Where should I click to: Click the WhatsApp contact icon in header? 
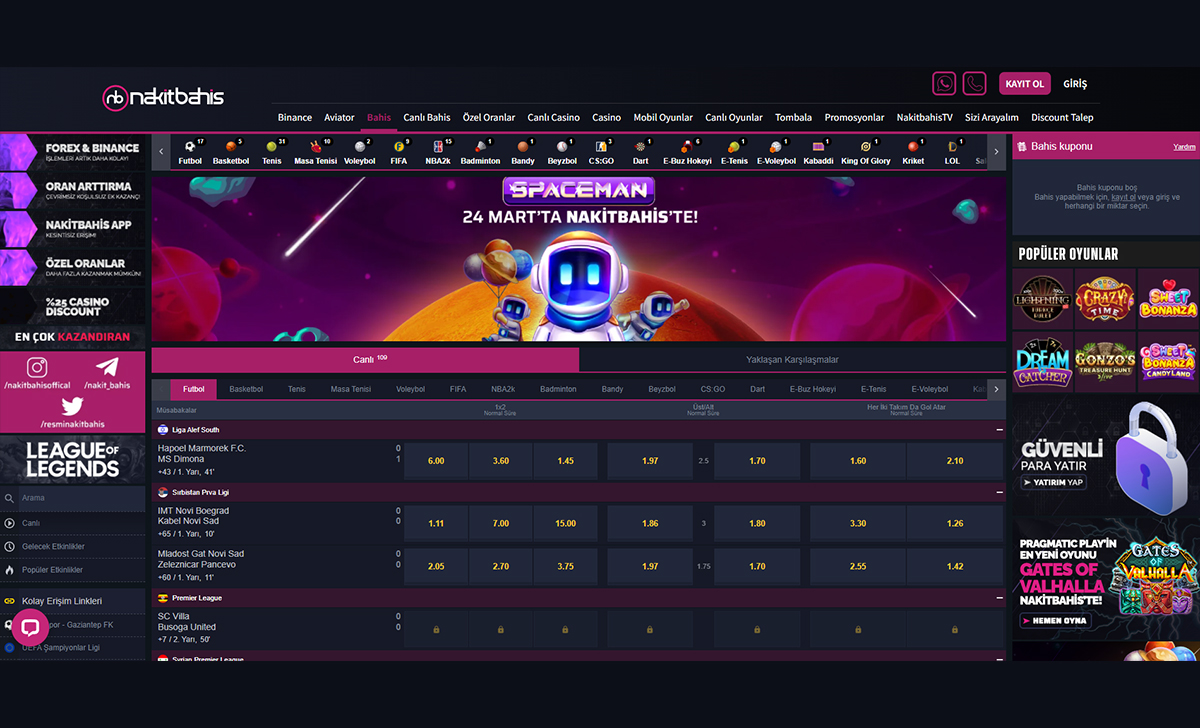point(944,84)
